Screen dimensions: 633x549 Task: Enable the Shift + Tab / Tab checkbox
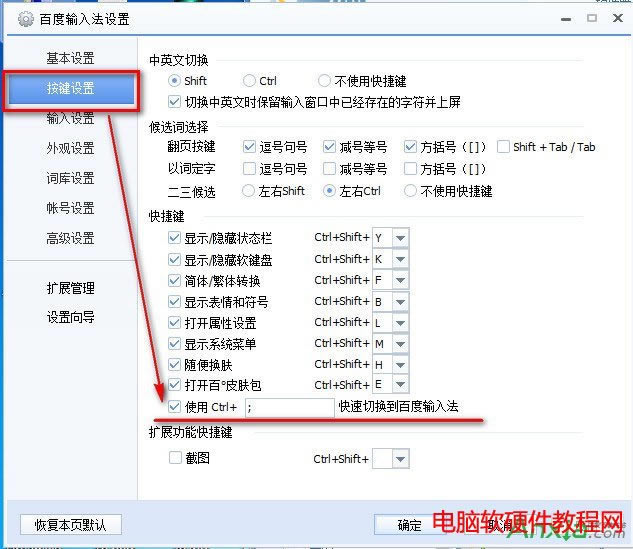click(x=503, y=147)
